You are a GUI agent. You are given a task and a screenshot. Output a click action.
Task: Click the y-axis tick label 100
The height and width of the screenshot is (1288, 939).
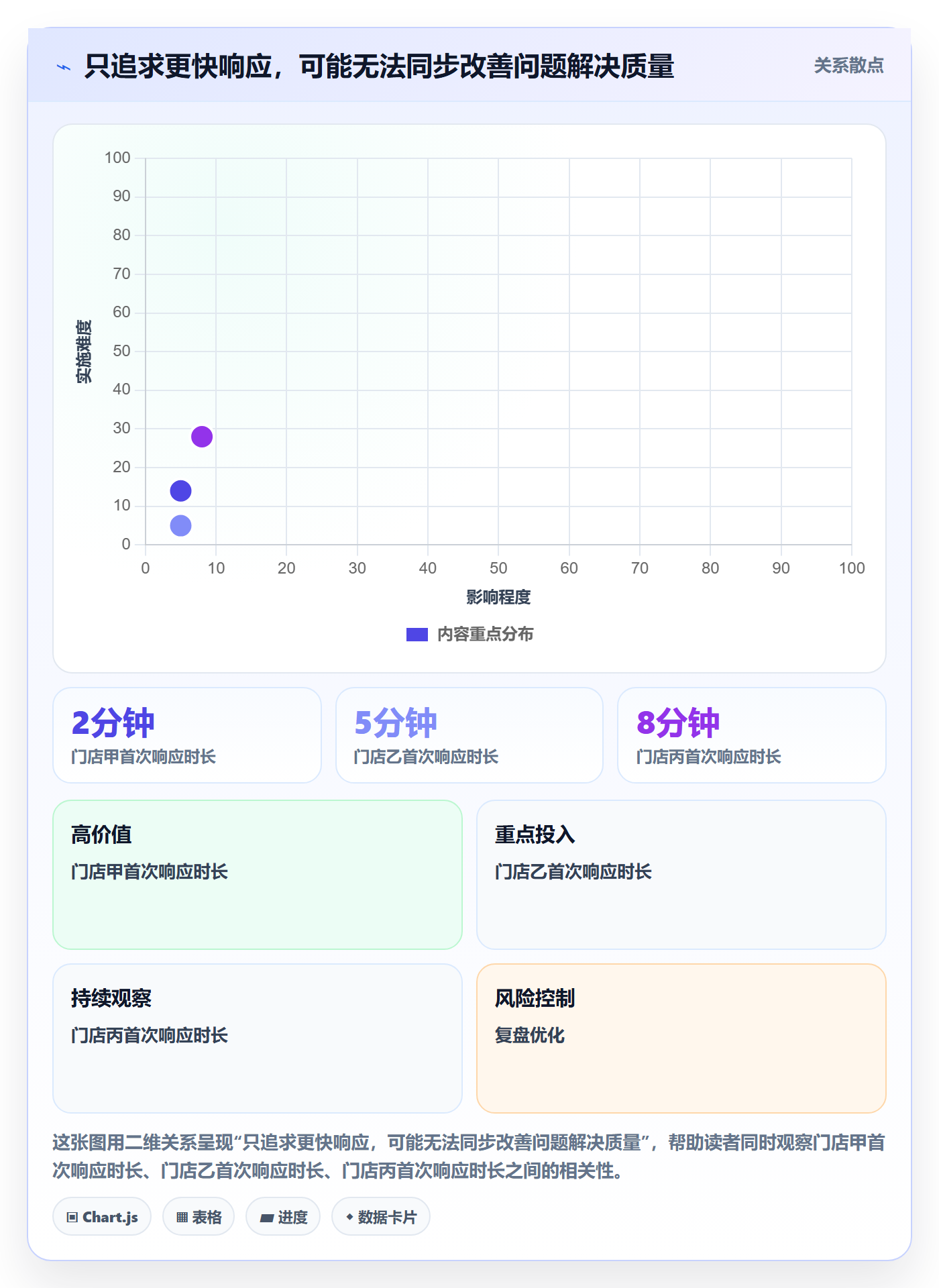(117, 158)
